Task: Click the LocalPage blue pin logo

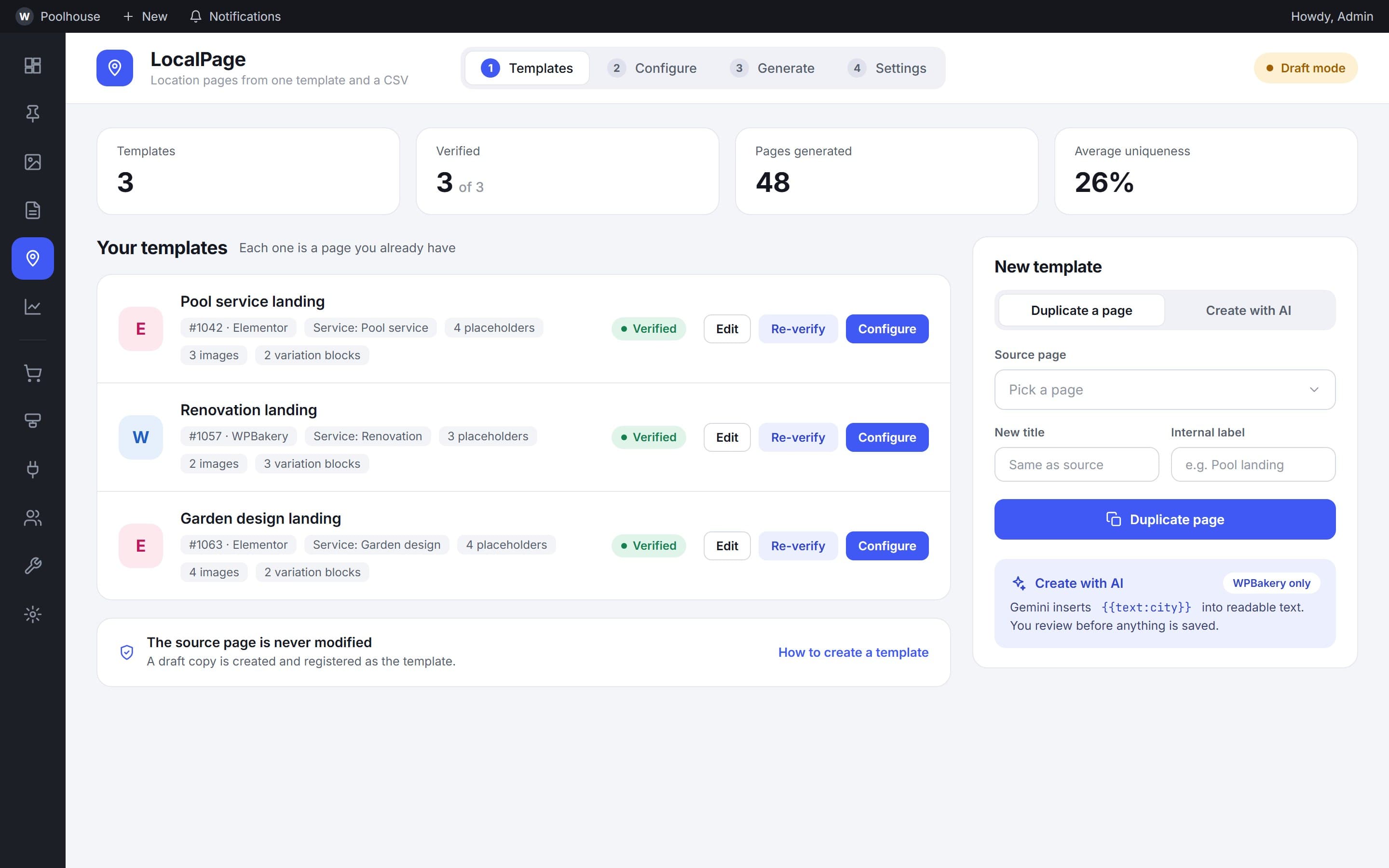Action: coord(115,68)
